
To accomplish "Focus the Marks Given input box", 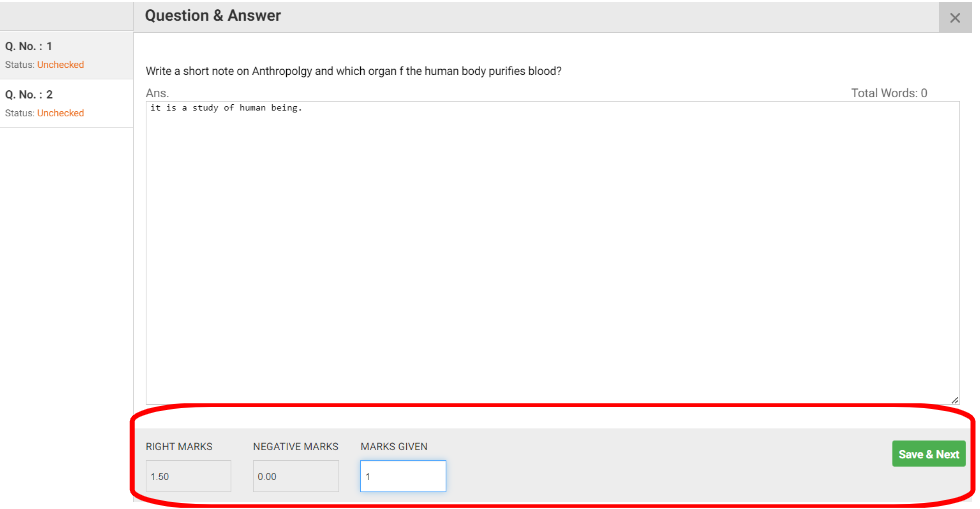I will (x=403, y=476).
